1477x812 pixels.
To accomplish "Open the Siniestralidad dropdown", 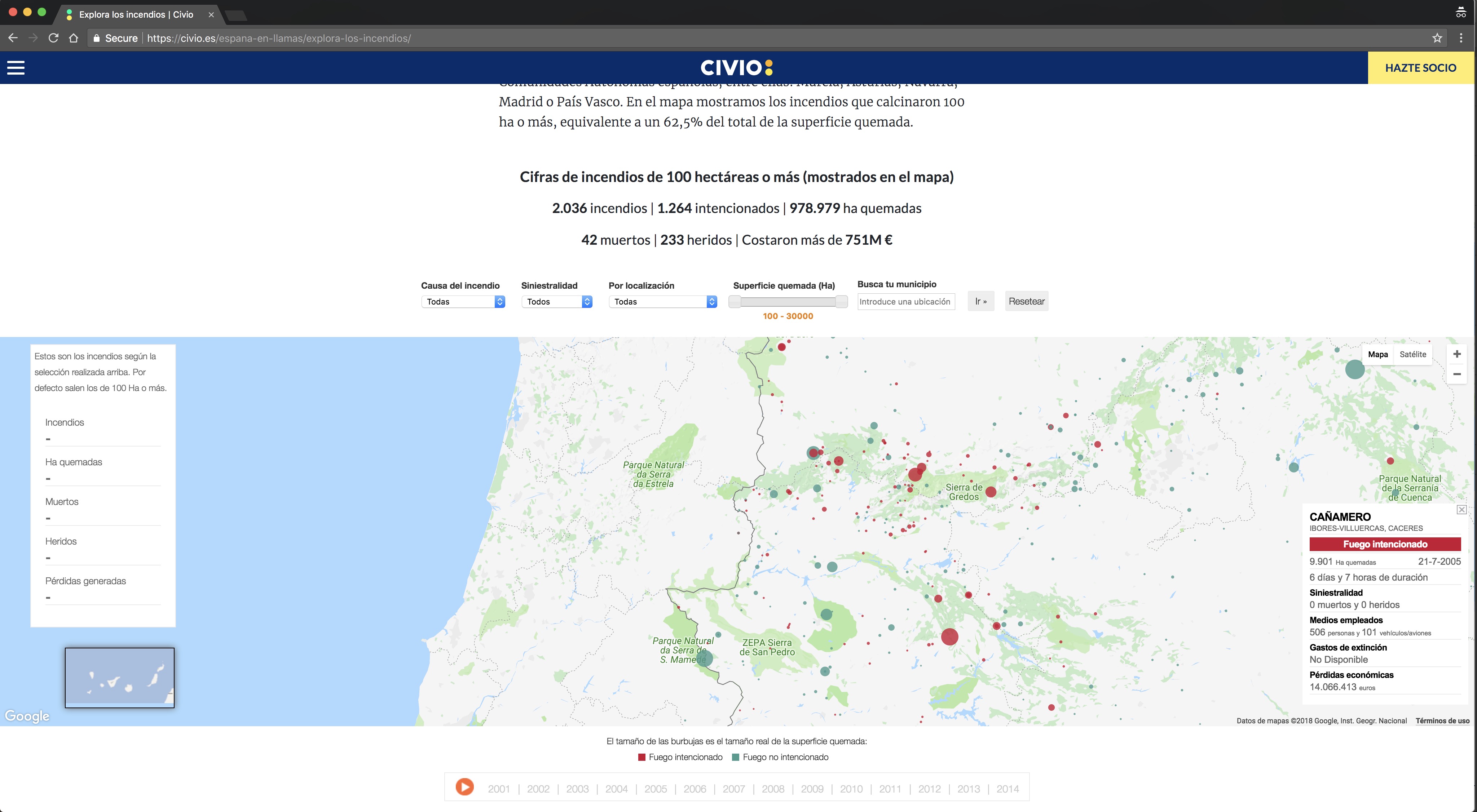I will (556, 301).
